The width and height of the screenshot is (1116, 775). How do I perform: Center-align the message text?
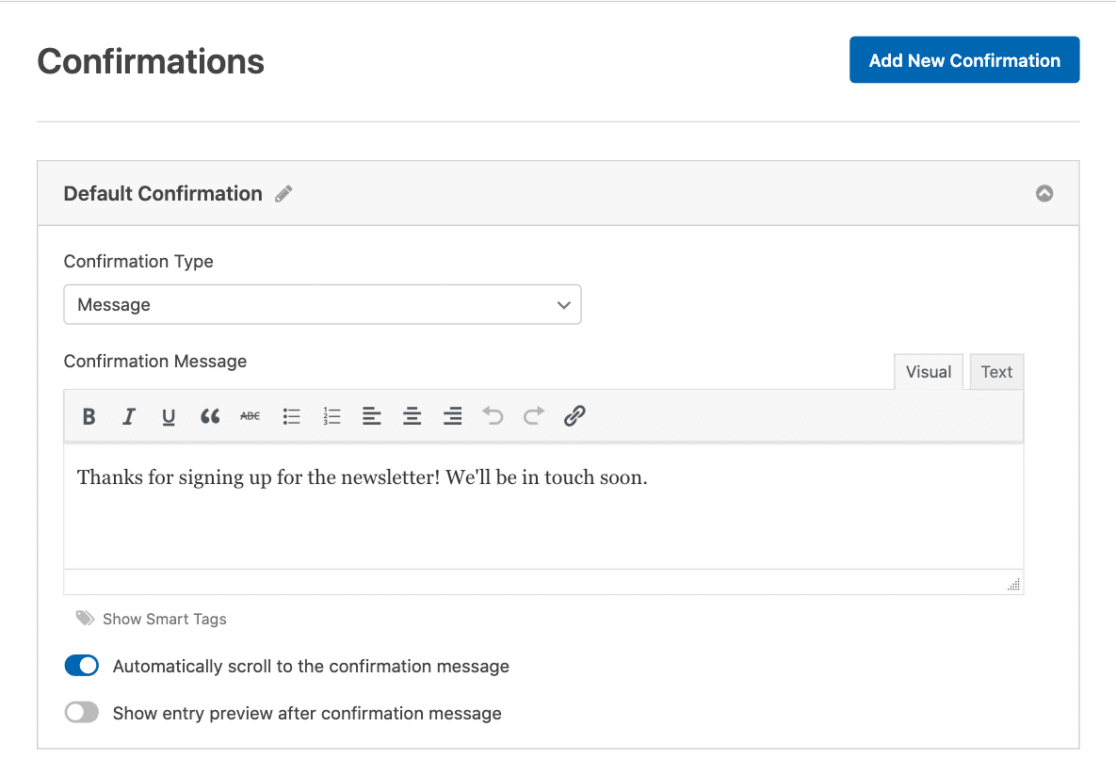[412, 416]
